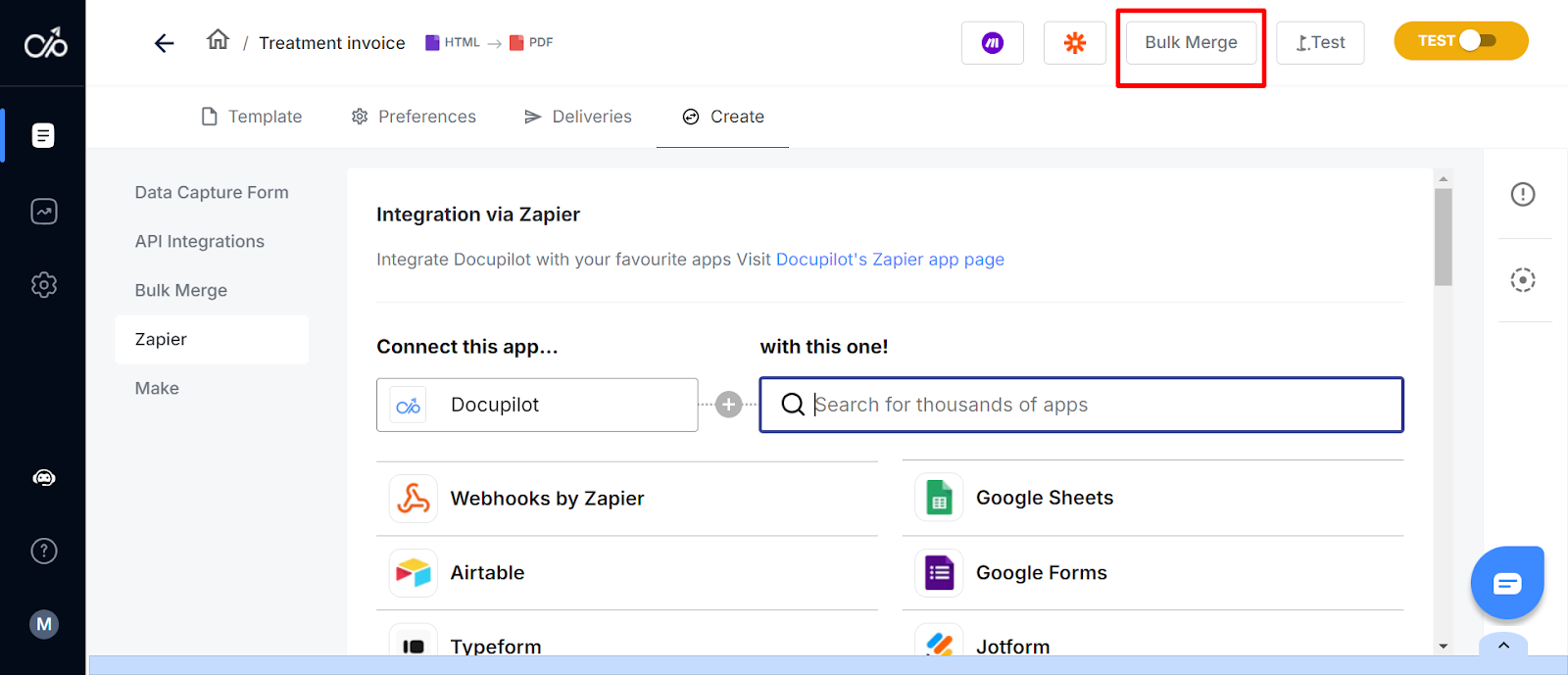Image resolution: width=1568 pixels, height=675 pixels.
Task: Open the user avatar M
Action: tap(44, 624)
